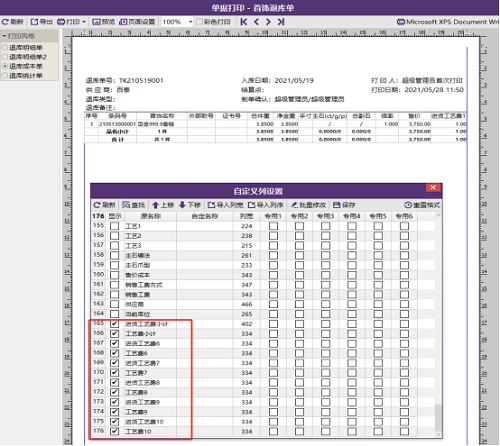Click the printer icon beside Microsoft XPS Document
The height and width of the screenshot is (446, 500).
pyautogui.click(x=401, y=22)
